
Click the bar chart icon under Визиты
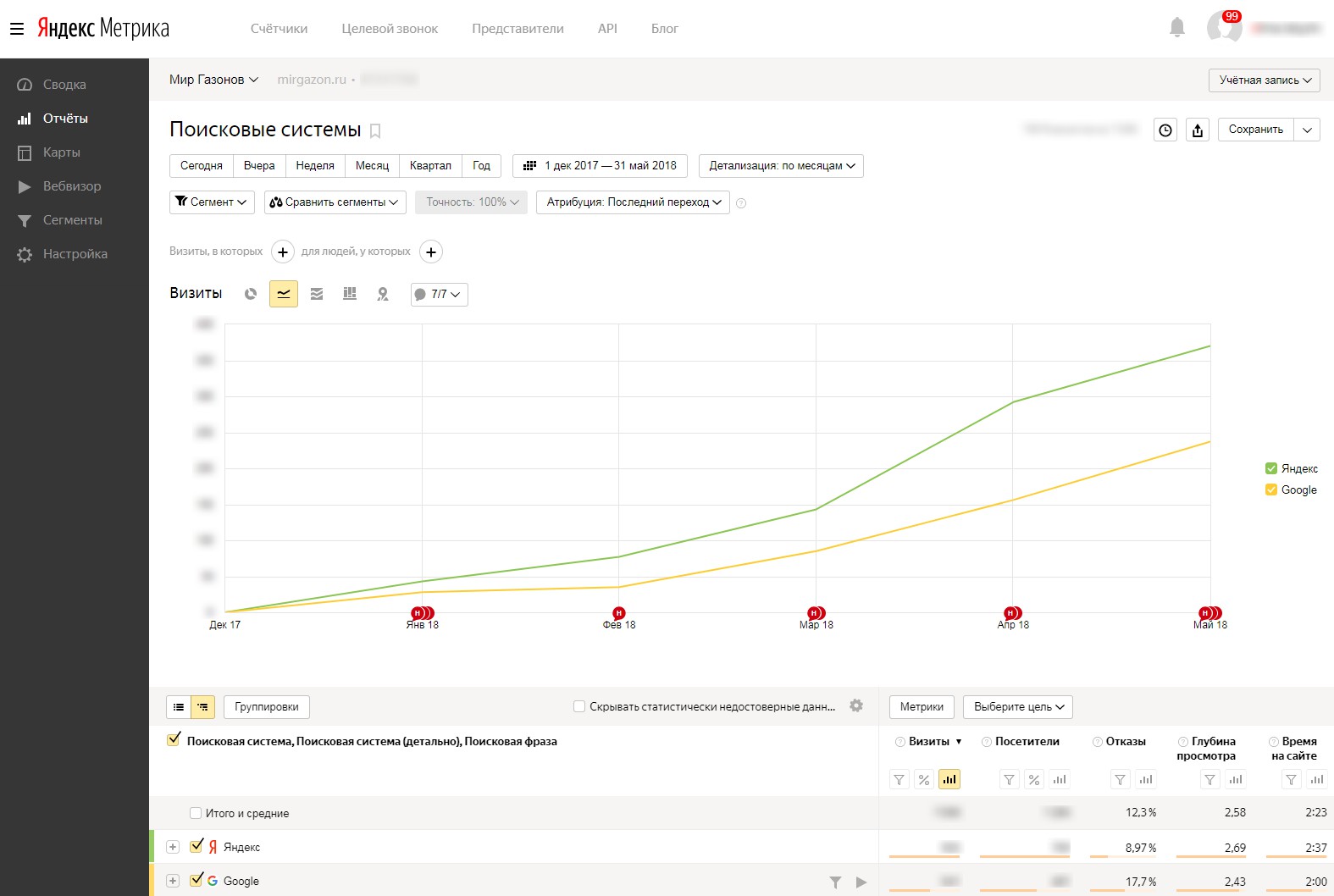pyautogui.click(x=949, y=779)
